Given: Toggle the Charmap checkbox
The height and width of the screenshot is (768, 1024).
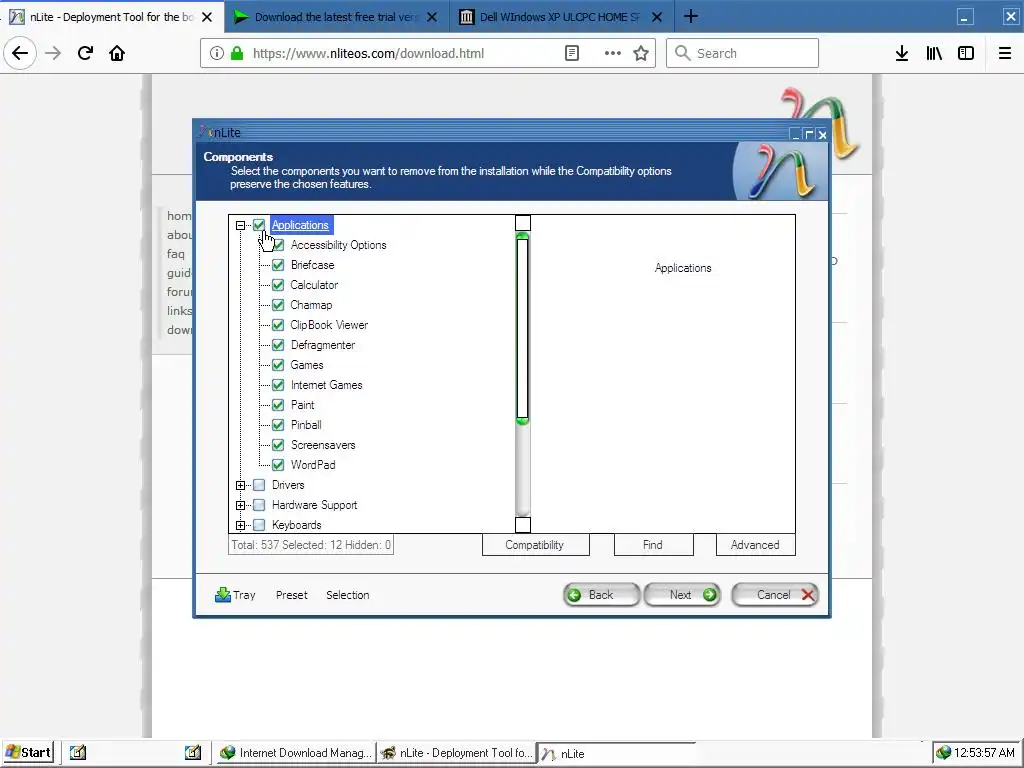Looking at the screenshot, I should pyautogui.click(x=278, y=305).
